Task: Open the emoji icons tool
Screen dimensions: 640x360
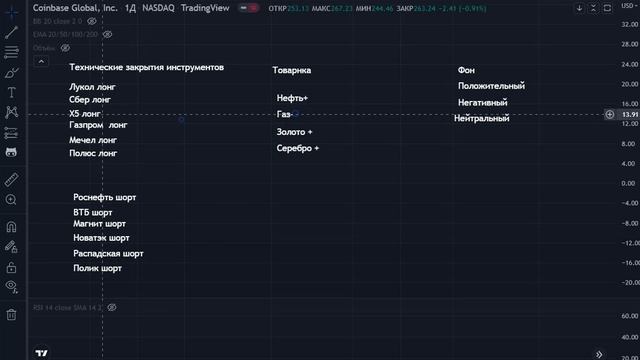Action: click(11, 152)
